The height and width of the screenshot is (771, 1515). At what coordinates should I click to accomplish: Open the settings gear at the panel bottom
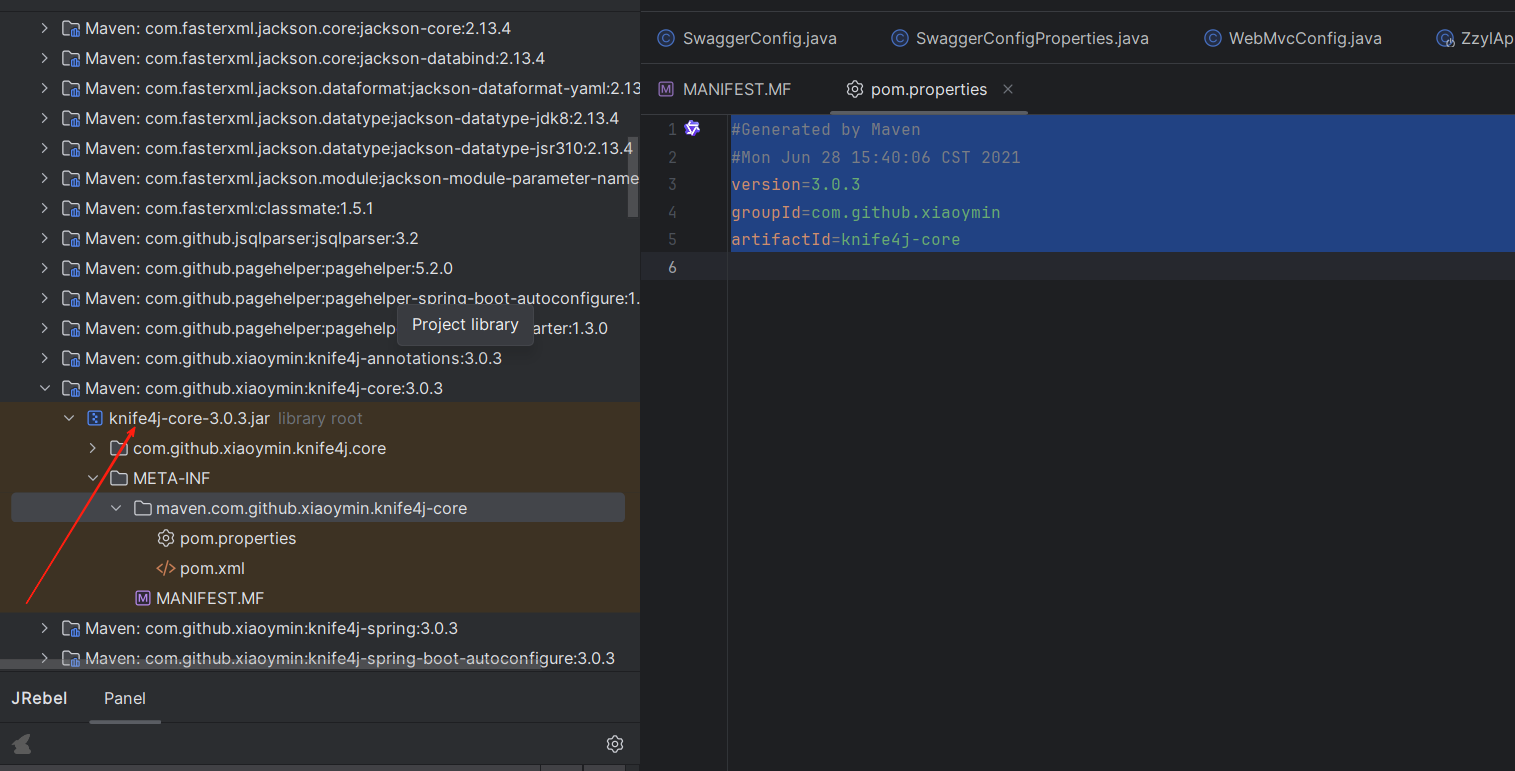pyautogui.click(x=614, y=744)
